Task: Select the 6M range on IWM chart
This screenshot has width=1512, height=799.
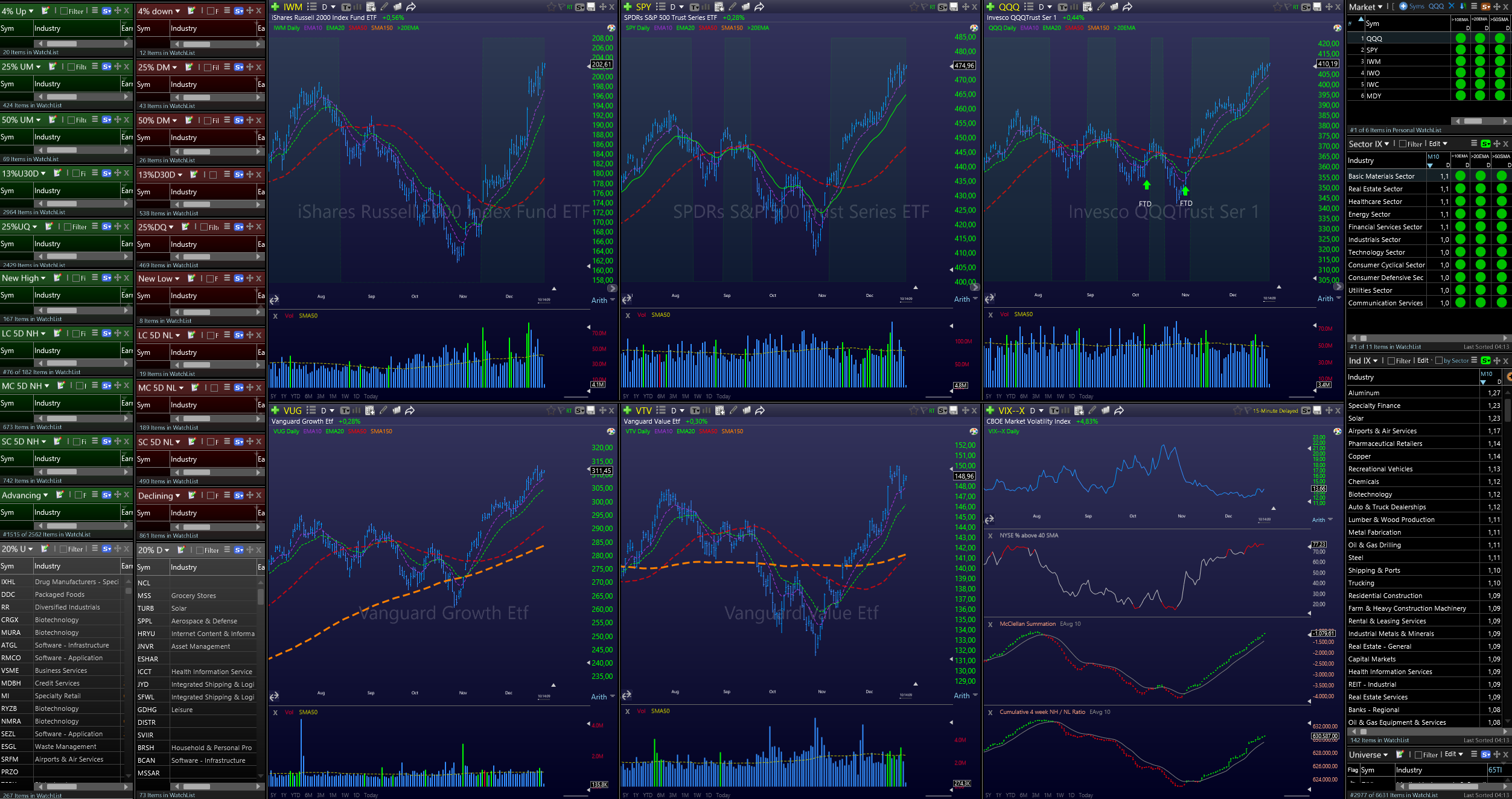Action: pos(308,396)
